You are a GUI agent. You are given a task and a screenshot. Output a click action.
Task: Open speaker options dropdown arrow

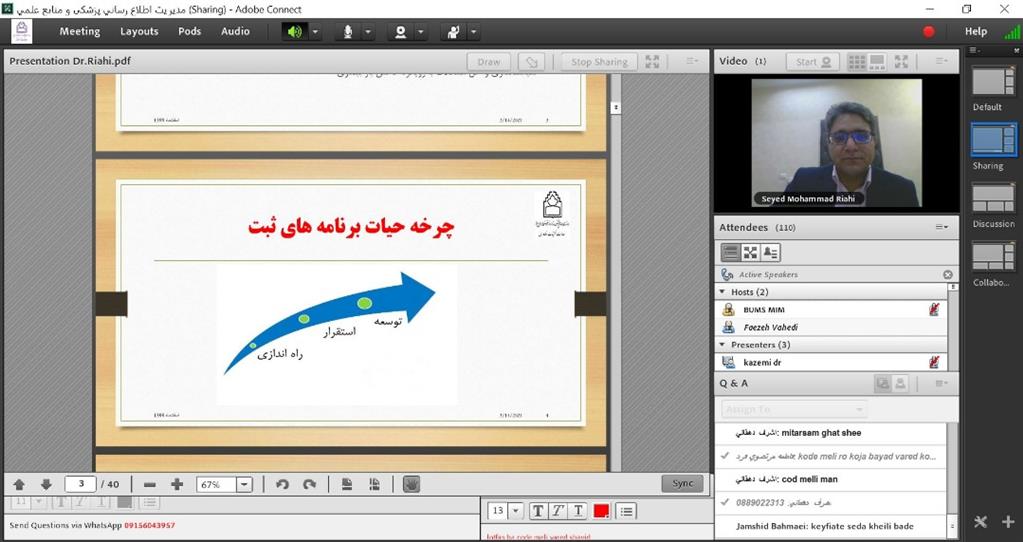[315, 31]
